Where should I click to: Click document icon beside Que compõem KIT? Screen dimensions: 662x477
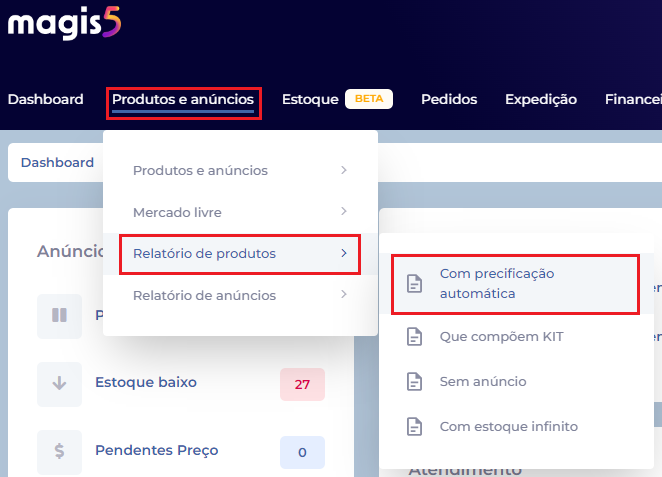[414, 337]
